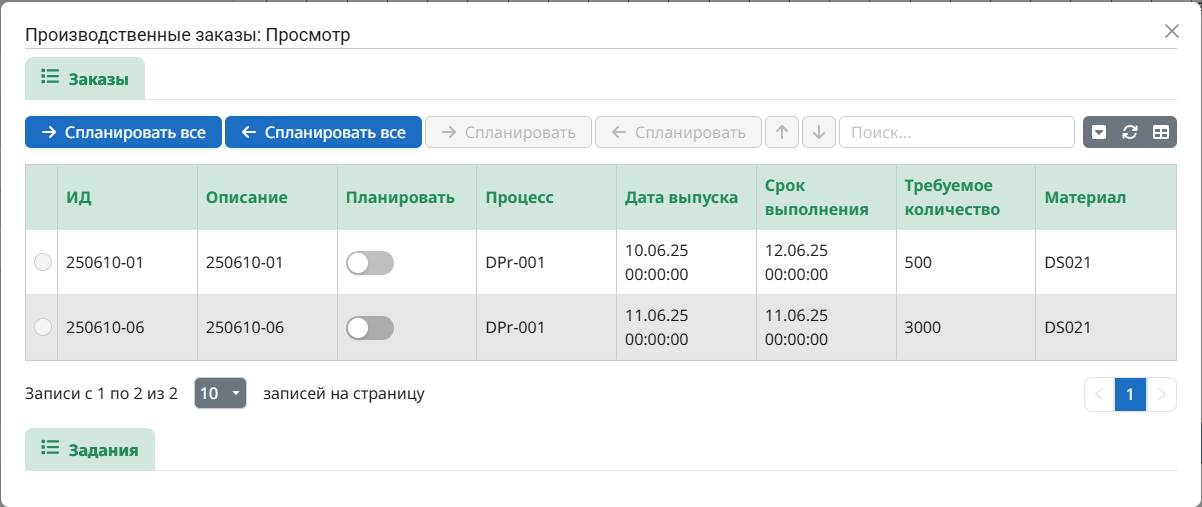Select radio button for order 250610-01

coord(42,263)
